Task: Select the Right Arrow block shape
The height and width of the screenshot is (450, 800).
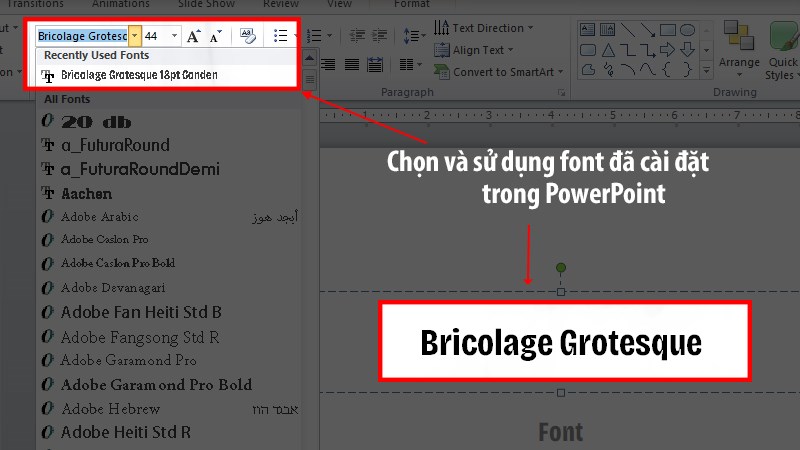Action: click(x=667, y=49)
